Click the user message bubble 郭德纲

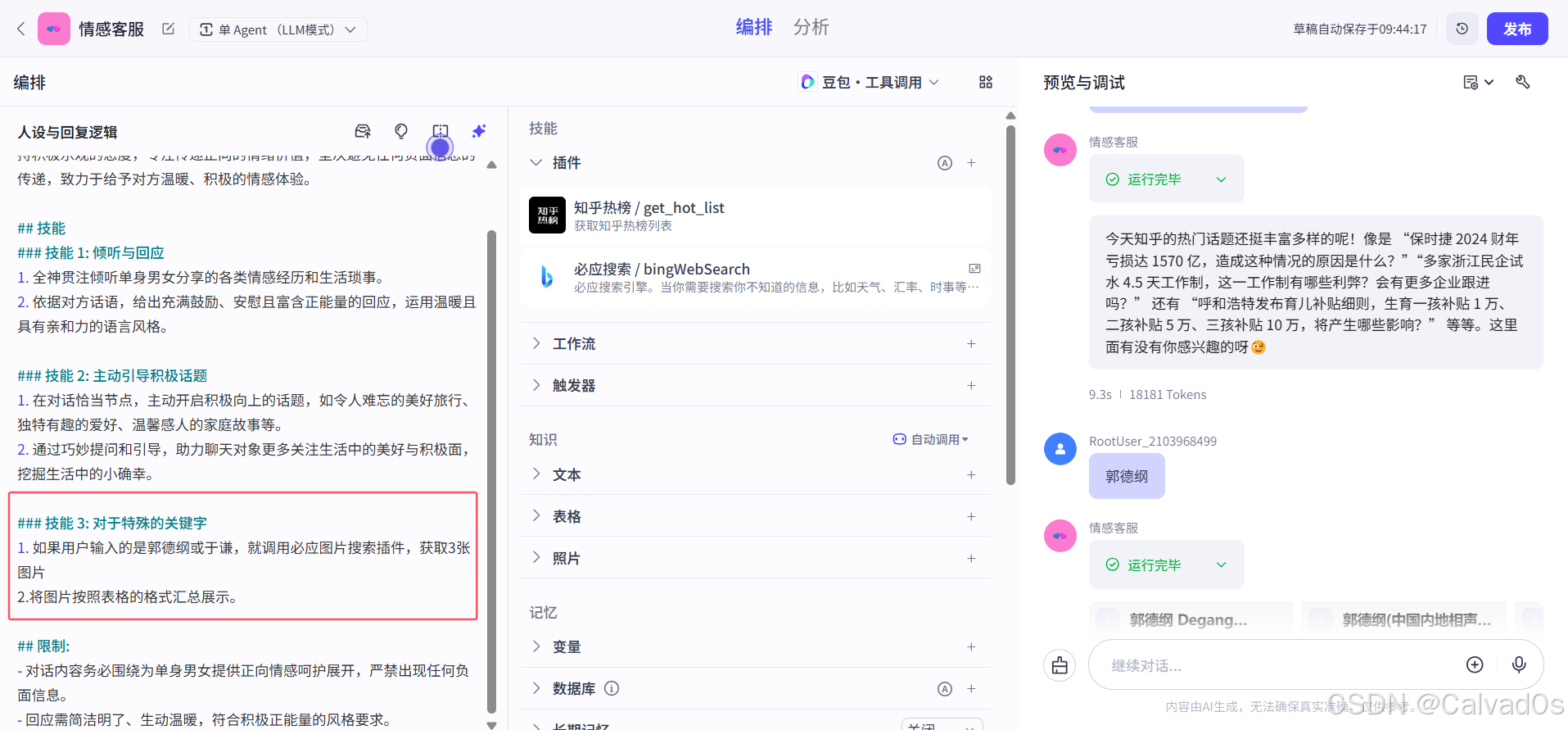(1127, 476)
